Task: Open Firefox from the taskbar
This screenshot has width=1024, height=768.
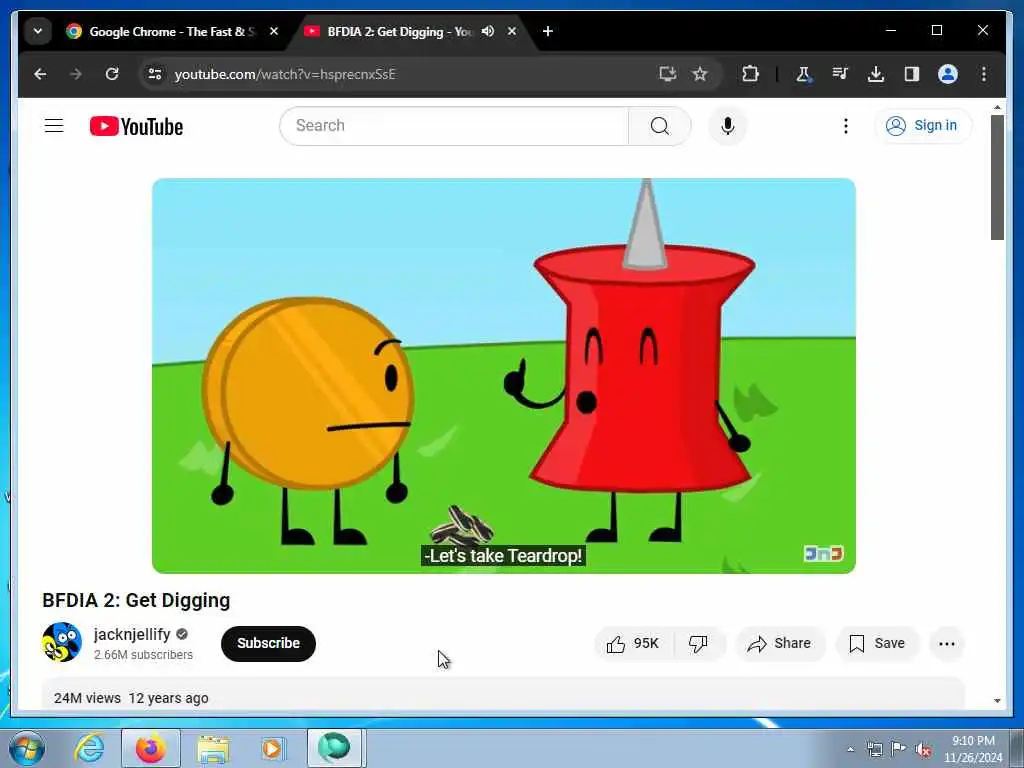Action: [x=151, y=748]
